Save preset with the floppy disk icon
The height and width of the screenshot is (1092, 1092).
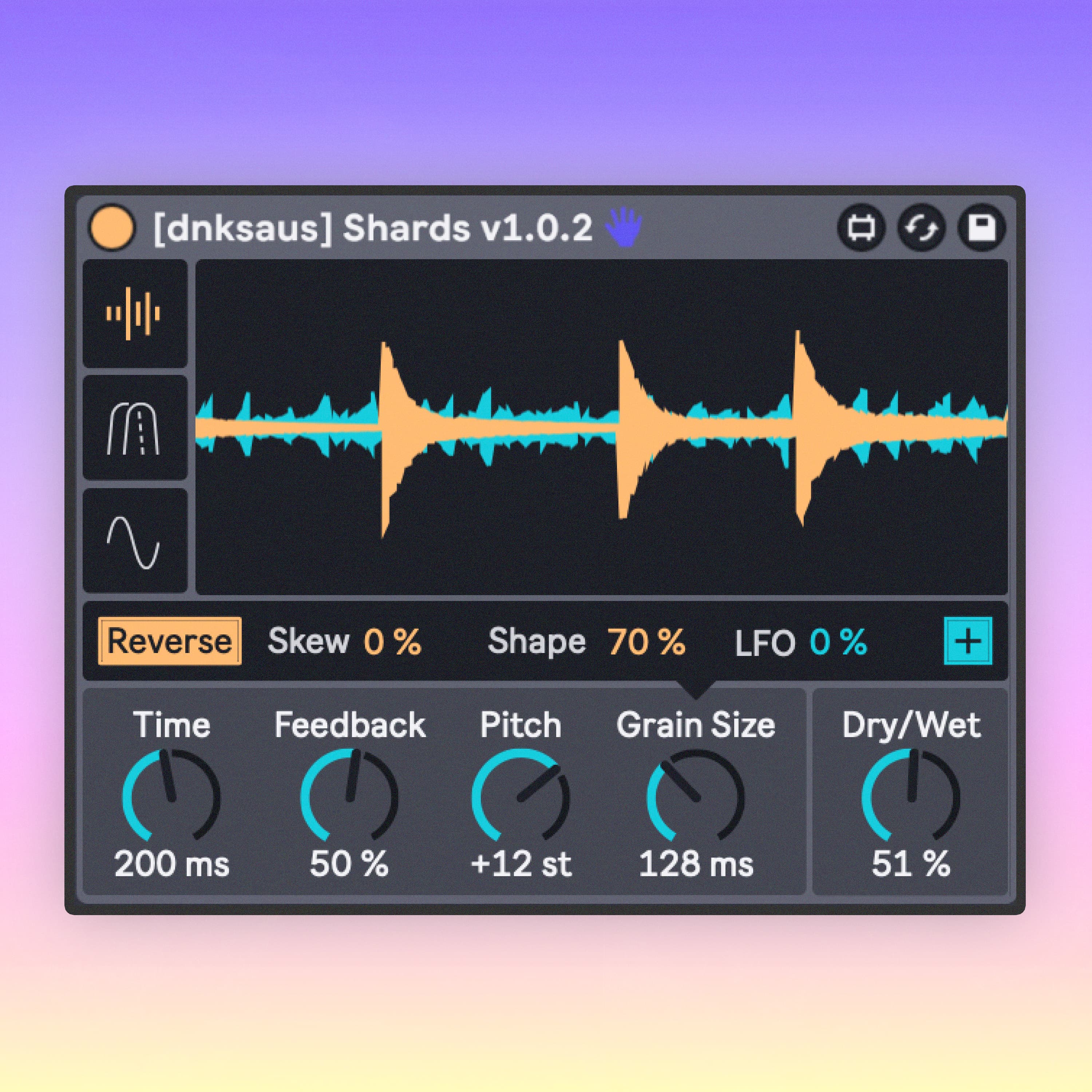tap(982, 228)
